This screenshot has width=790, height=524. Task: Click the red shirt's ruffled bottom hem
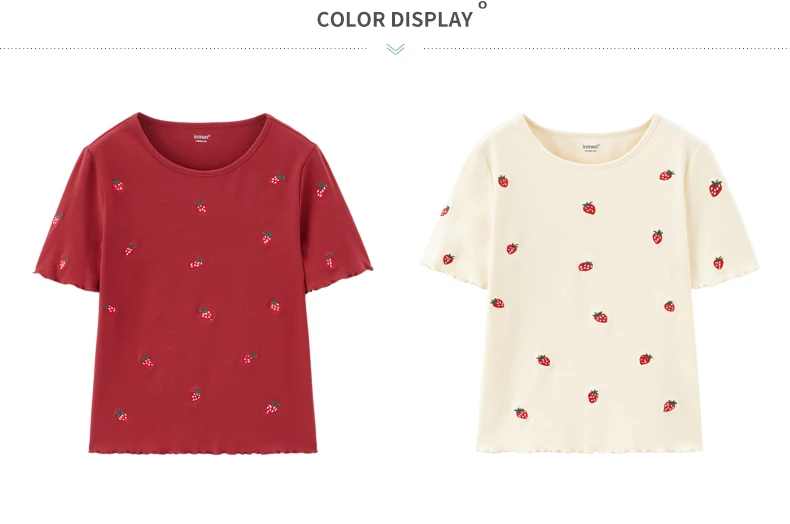[203, 449]
